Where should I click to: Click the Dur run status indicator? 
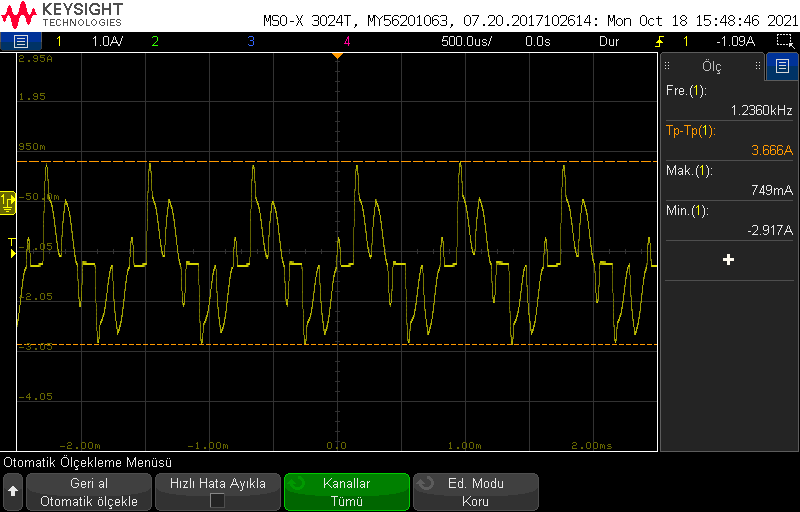coord(609,42)
